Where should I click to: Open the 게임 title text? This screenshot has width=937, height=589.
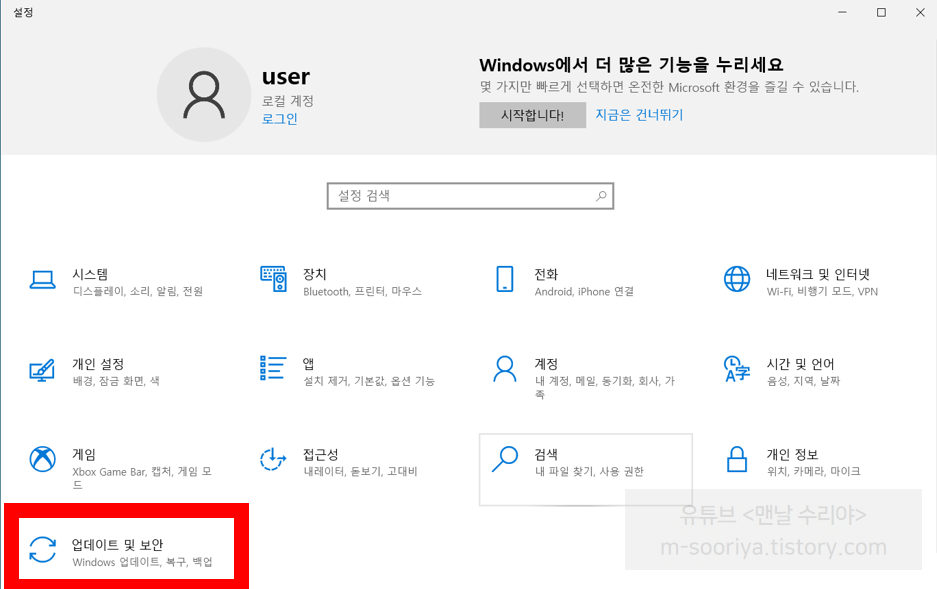coord(84,454)
